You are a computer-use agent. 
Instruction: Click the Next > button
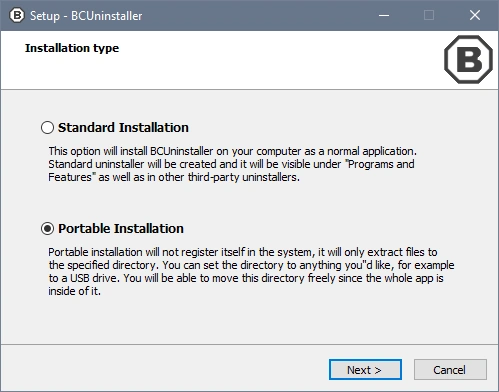tap(365, 369)
